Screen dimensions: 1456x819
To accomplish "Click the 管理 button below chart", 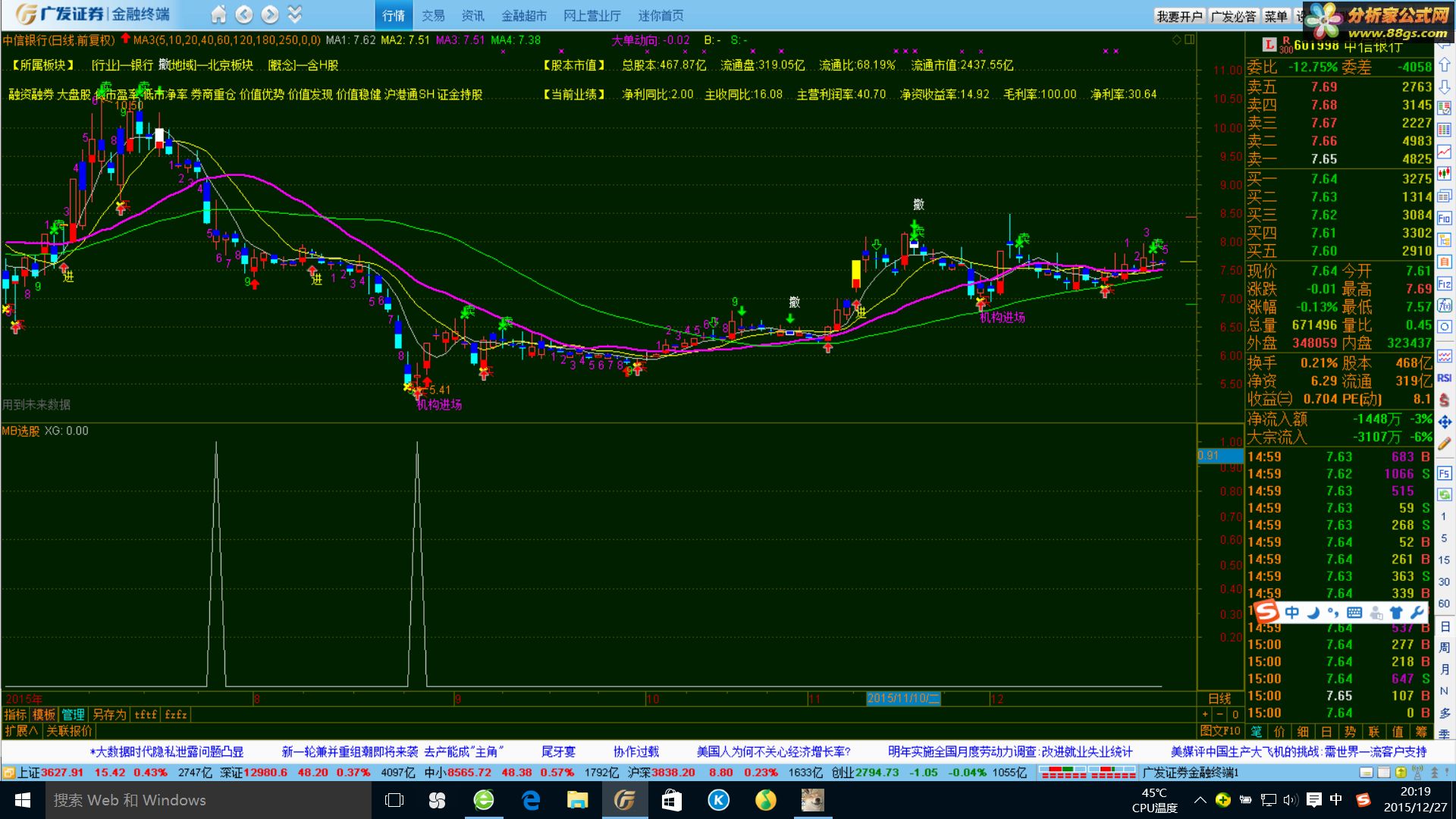I will 73,715.
